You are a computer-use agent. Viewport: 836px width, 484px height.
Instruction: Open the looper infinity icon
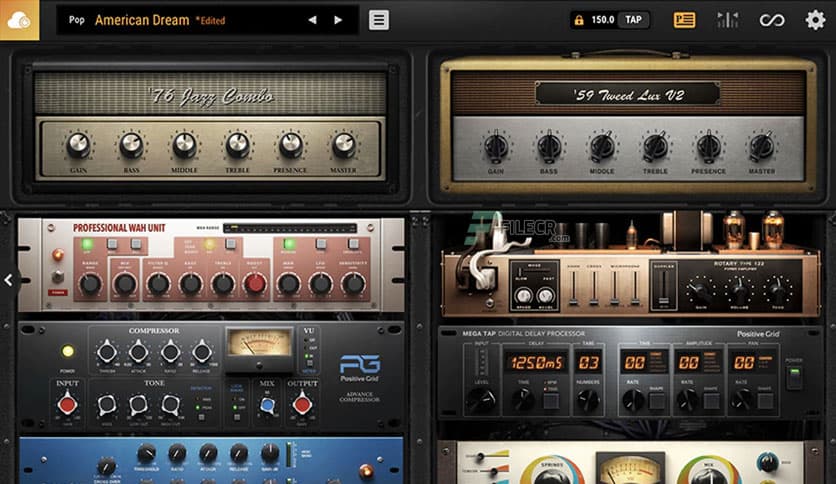point(771,20)
